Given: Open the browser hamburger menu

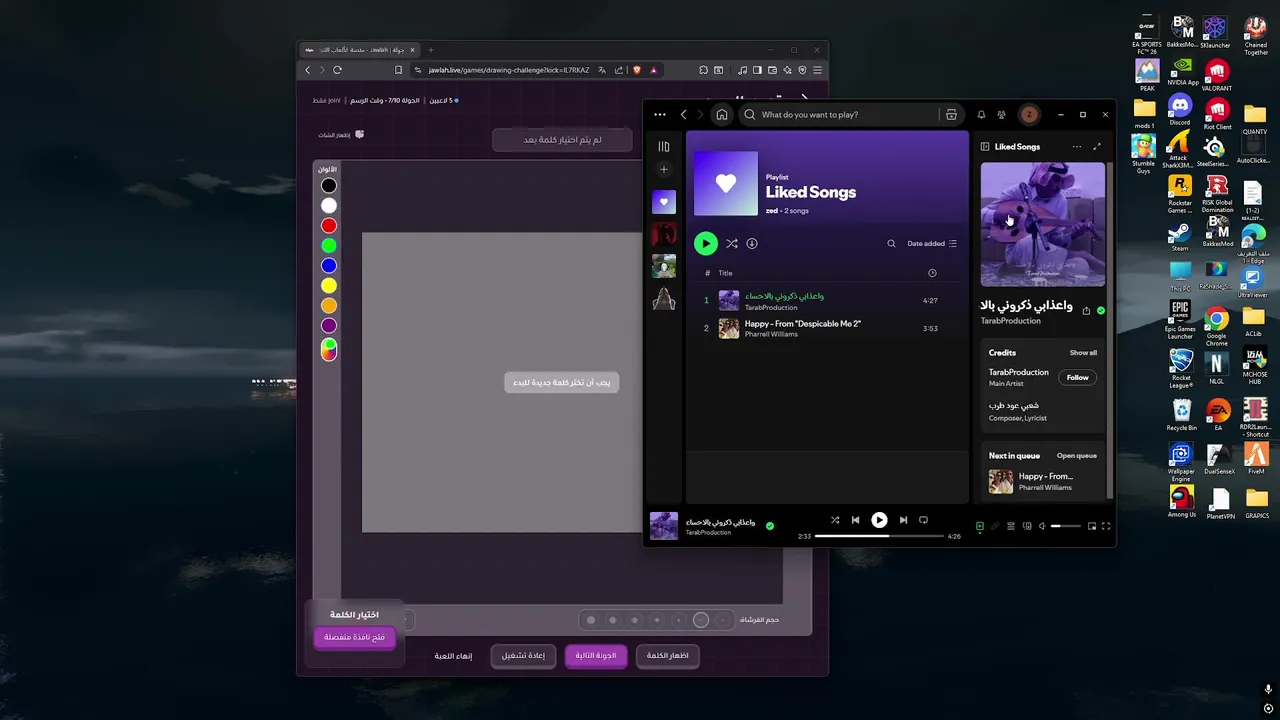Looking at the screenshot, I should coord(817,70).
